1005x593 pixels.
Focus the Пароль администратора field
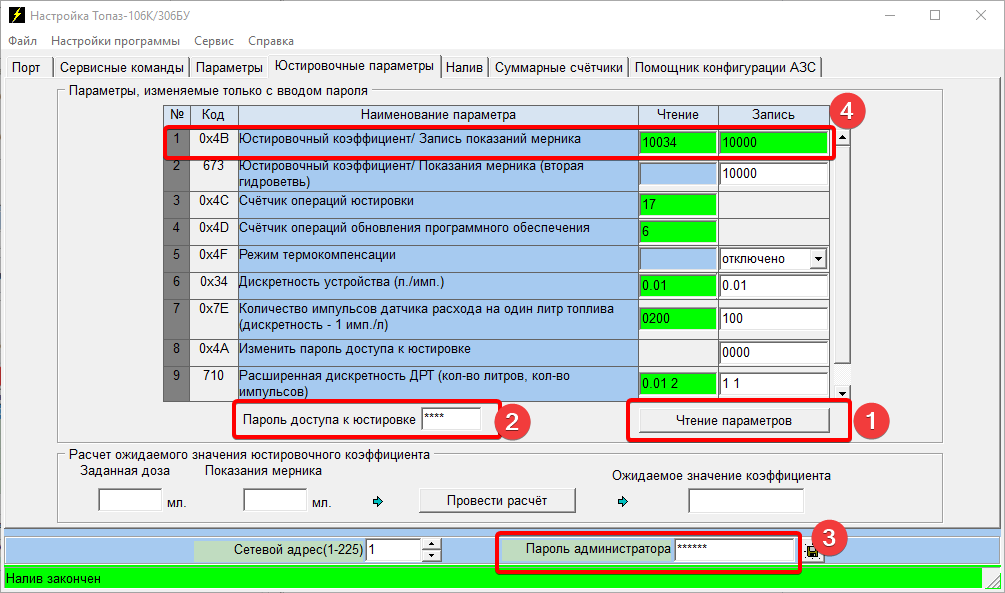pyautogui.click(x=735, y=549)
